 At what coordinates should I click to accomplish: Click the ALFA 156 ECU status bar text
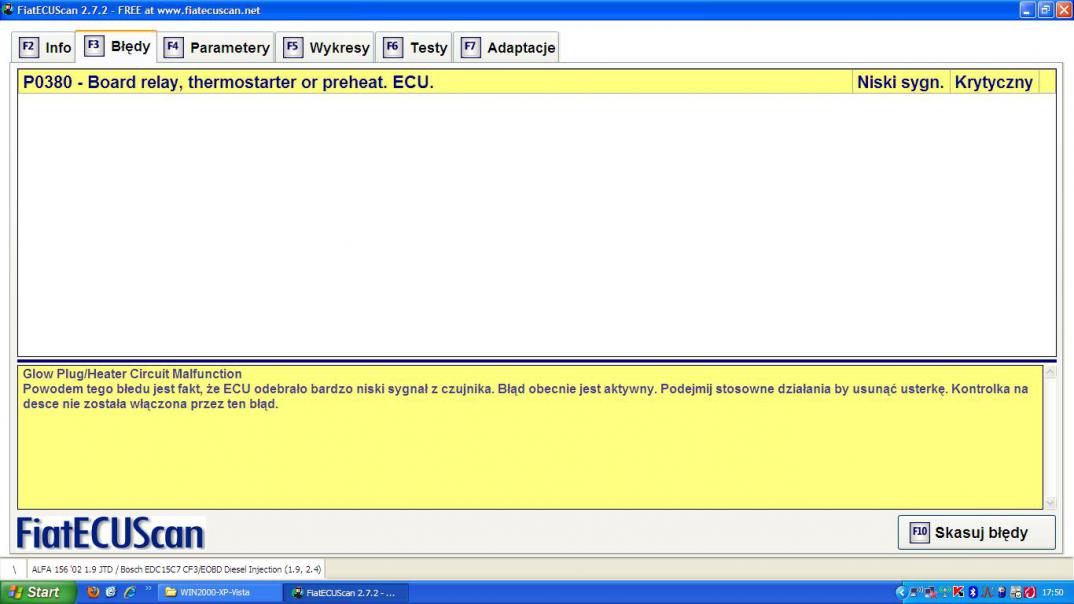[176, 569]
